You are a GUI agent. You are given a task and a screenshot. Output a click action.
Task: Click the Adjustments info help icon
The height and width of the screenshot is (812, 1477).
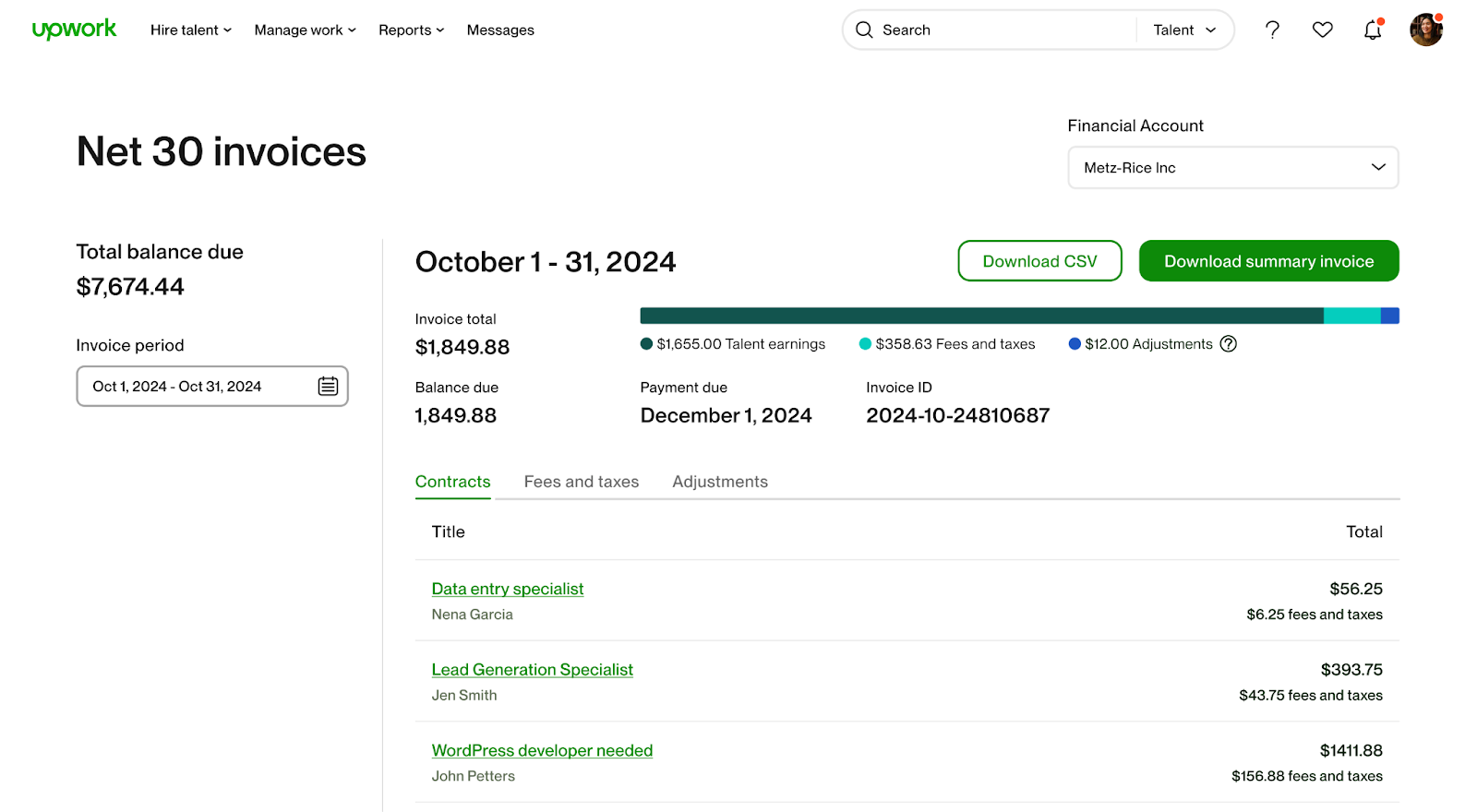pos(1228,344)
